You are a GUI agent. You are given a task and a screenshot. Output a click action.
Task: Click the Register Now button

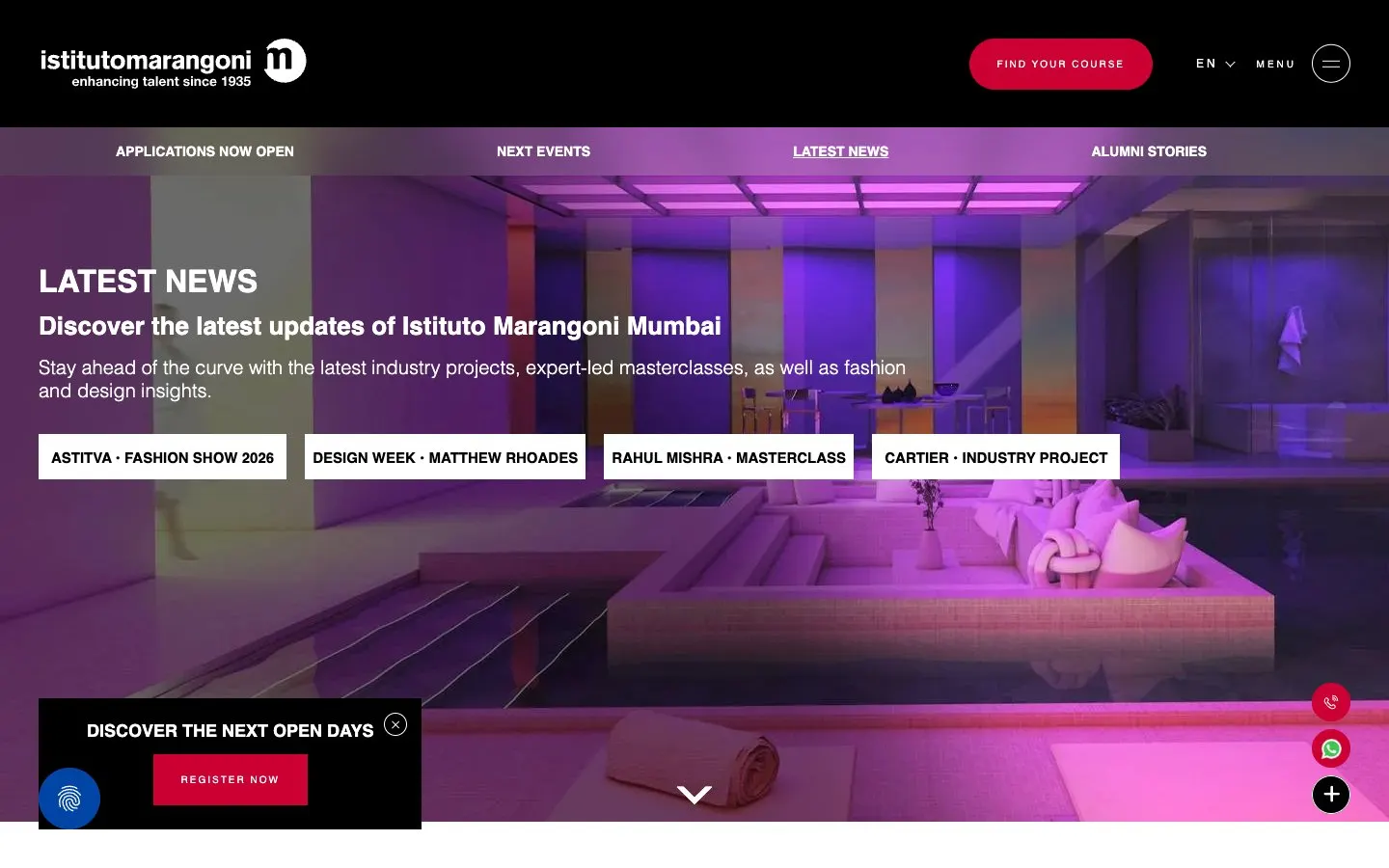[230, 779]
